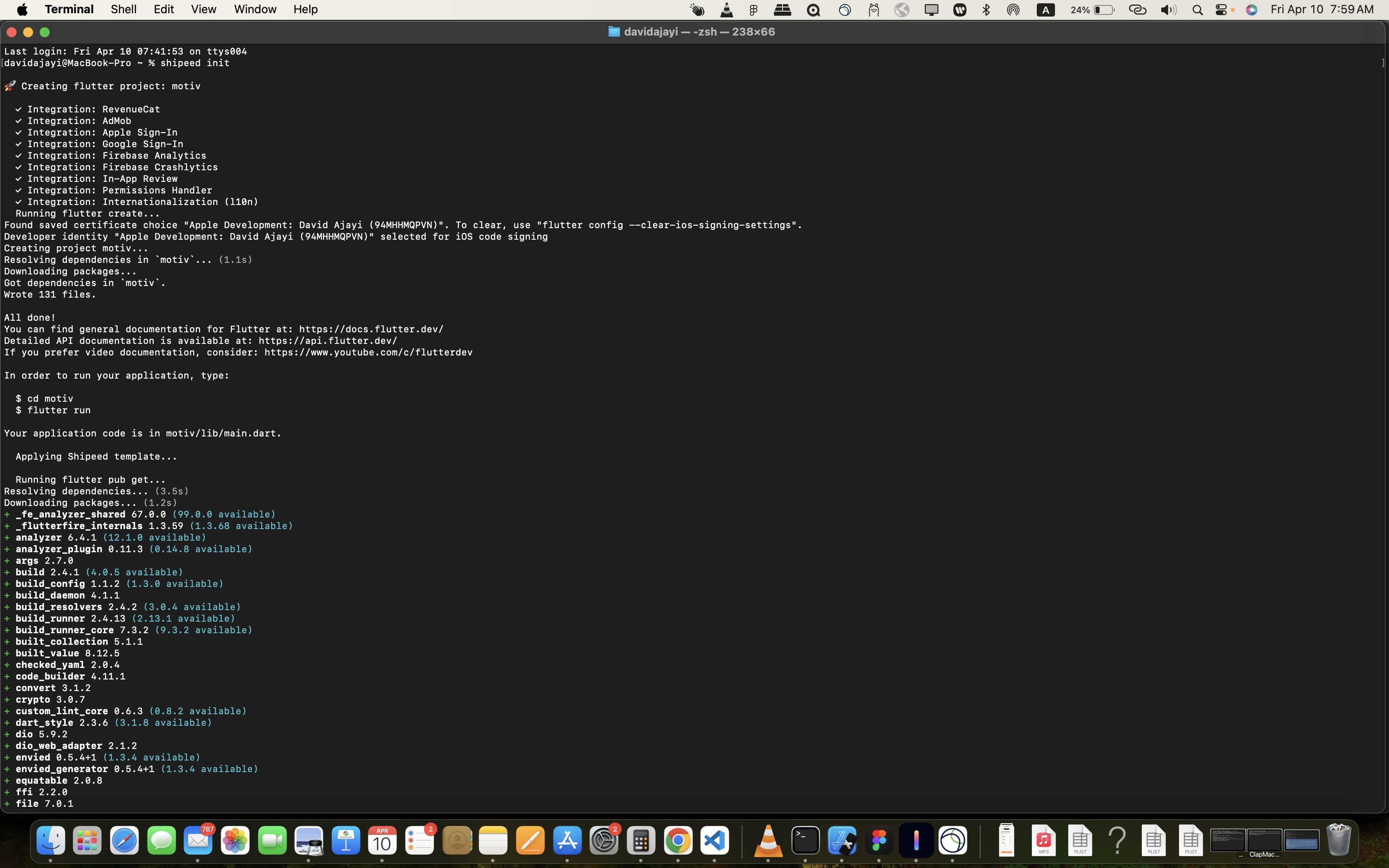Click the date and time clock
Image resolution: width=1389 pixels, height=868 pixels.
(1322, 9)
